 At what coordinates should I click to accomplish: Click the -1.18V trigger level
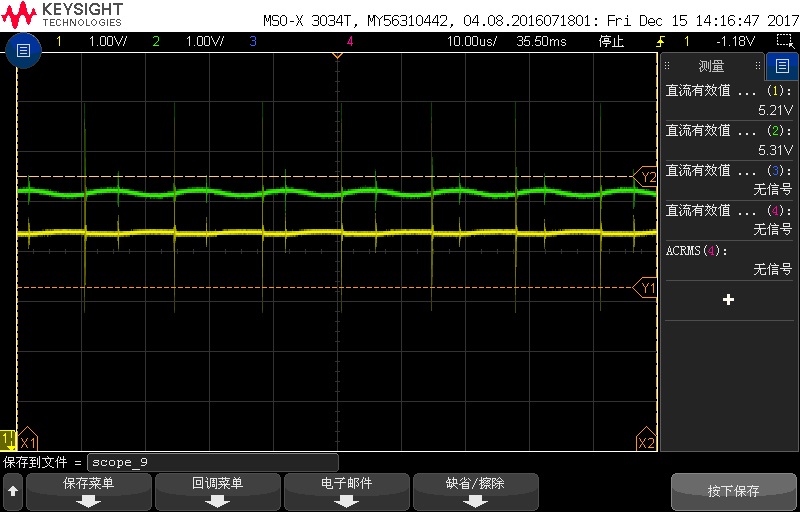pos(735,41)
